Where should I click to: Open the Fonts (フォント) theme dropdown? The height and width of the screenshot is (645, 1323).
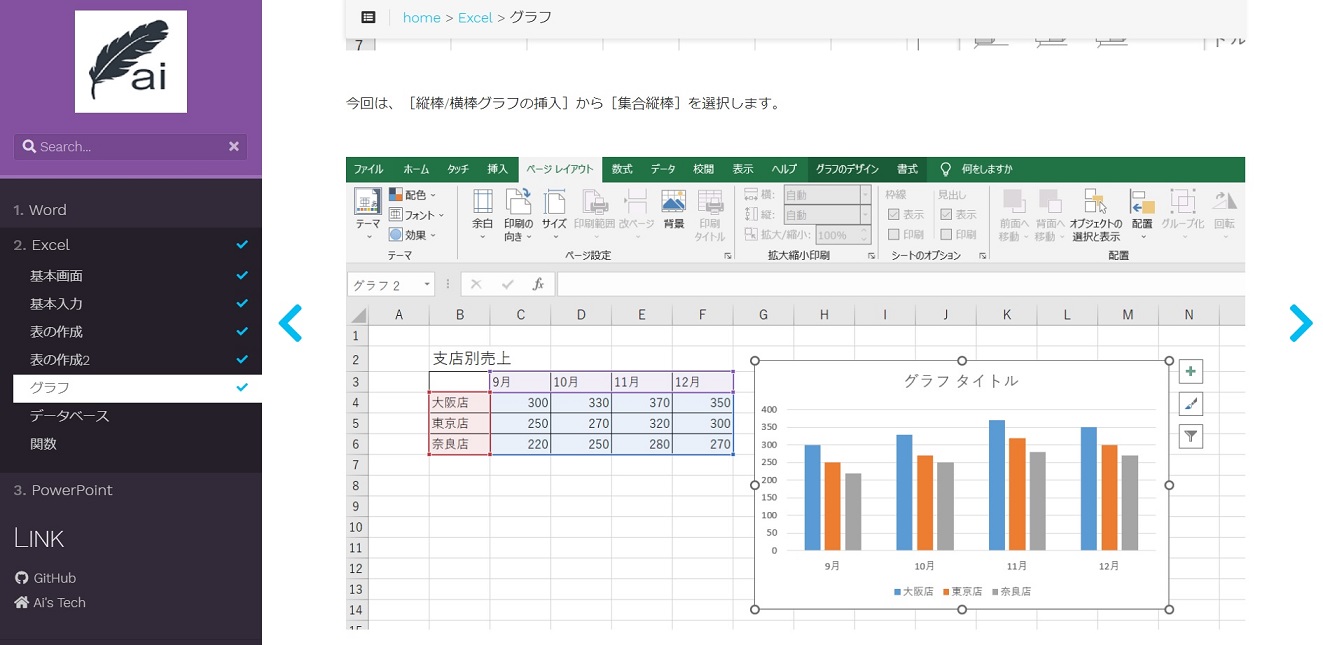click(416, 215)
